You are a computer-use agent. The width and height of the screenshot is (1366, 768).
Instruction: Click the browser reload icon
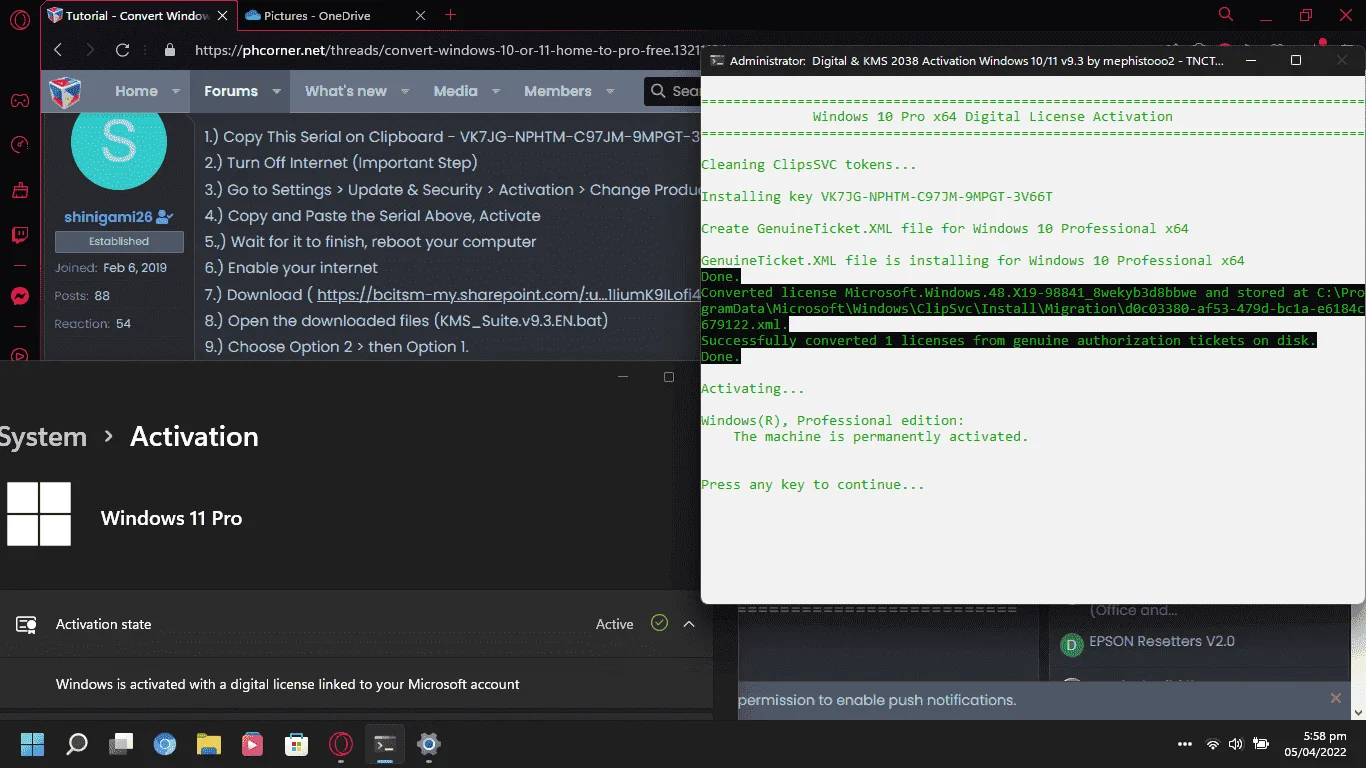pyautogui.click(x=122, y=50)
